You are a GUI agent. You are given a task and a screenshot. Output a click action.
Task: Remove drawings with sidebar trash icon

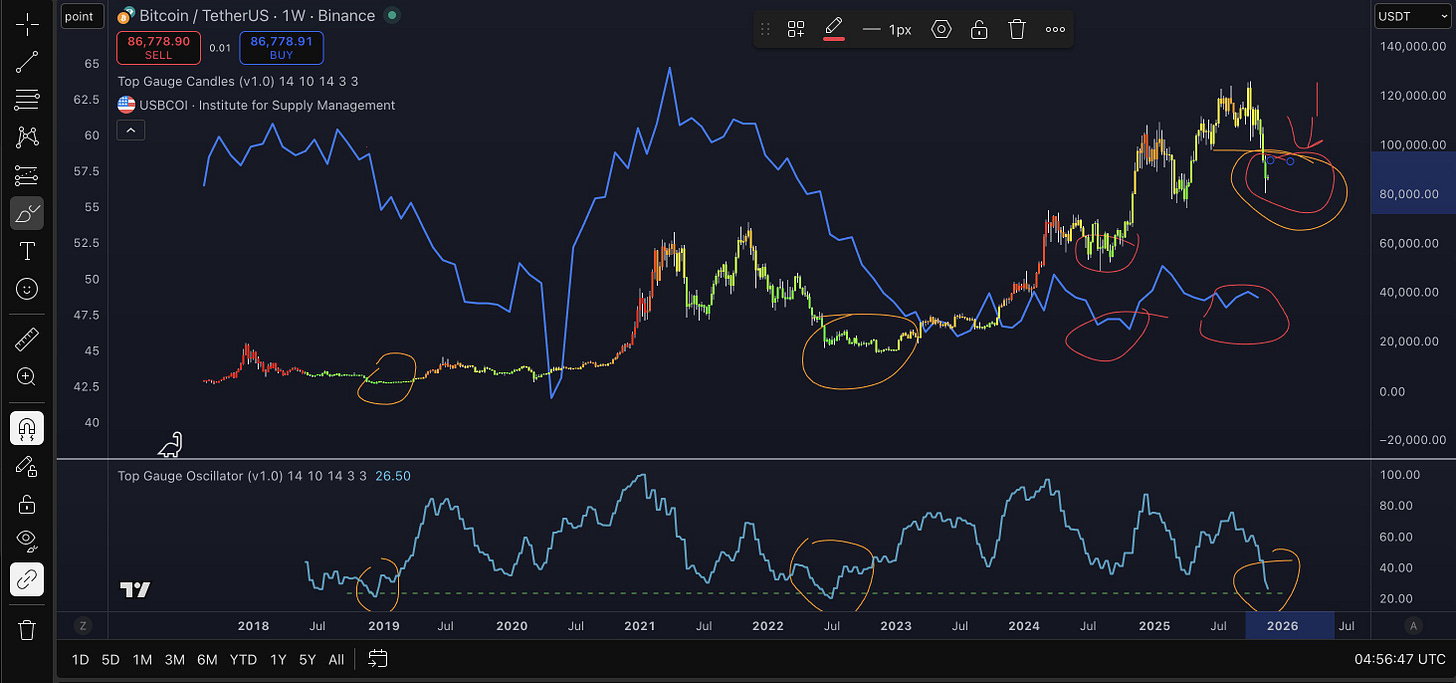point(27,629)
